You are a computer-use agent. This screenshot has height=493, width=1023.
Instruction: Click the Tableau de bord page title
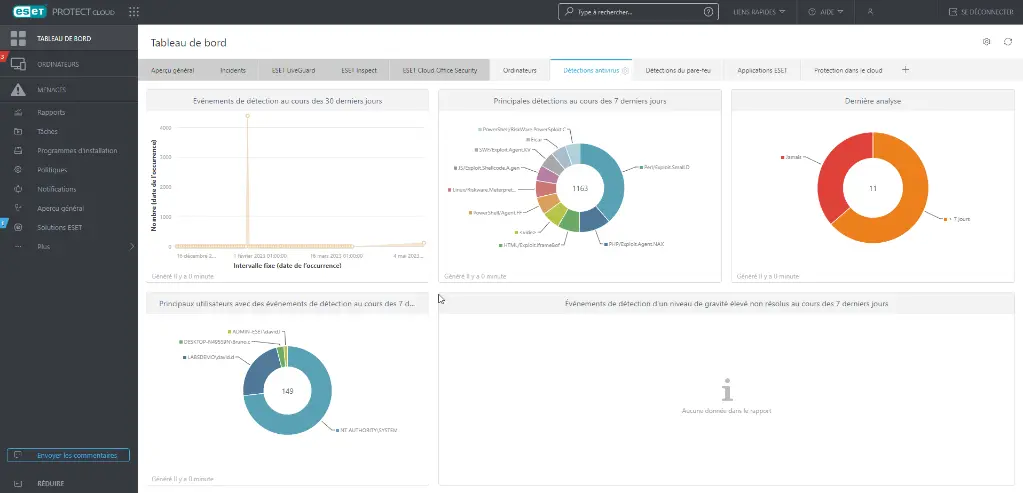pyautogui.click(x=189, y=42)
